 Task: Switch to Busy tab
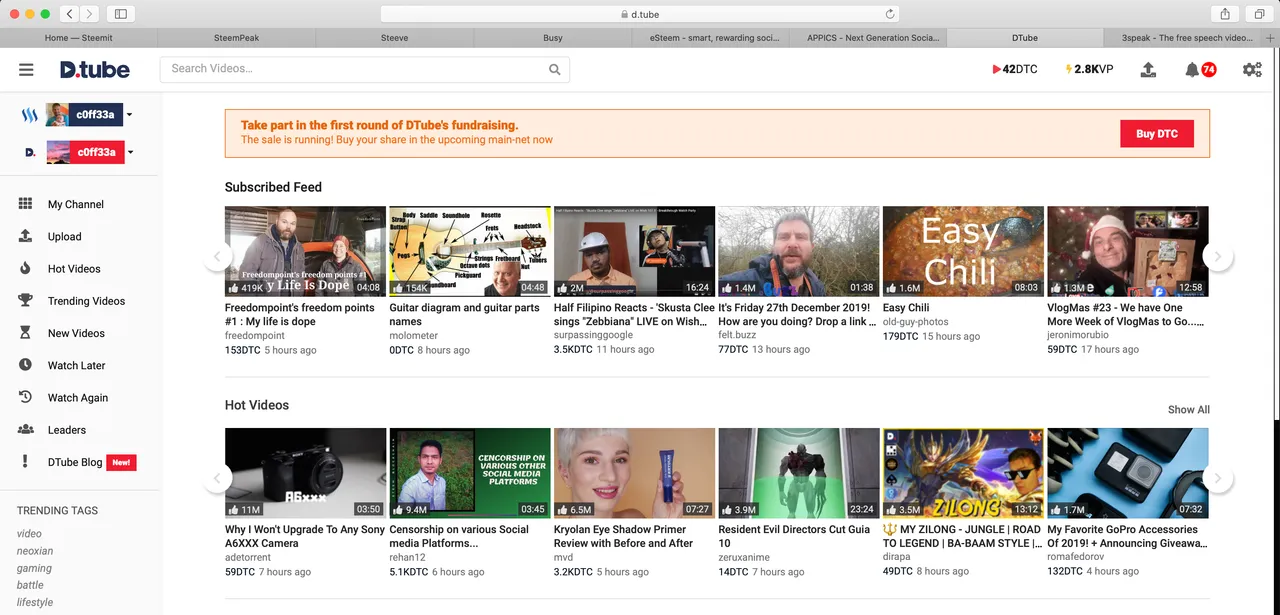coord(553,38)
